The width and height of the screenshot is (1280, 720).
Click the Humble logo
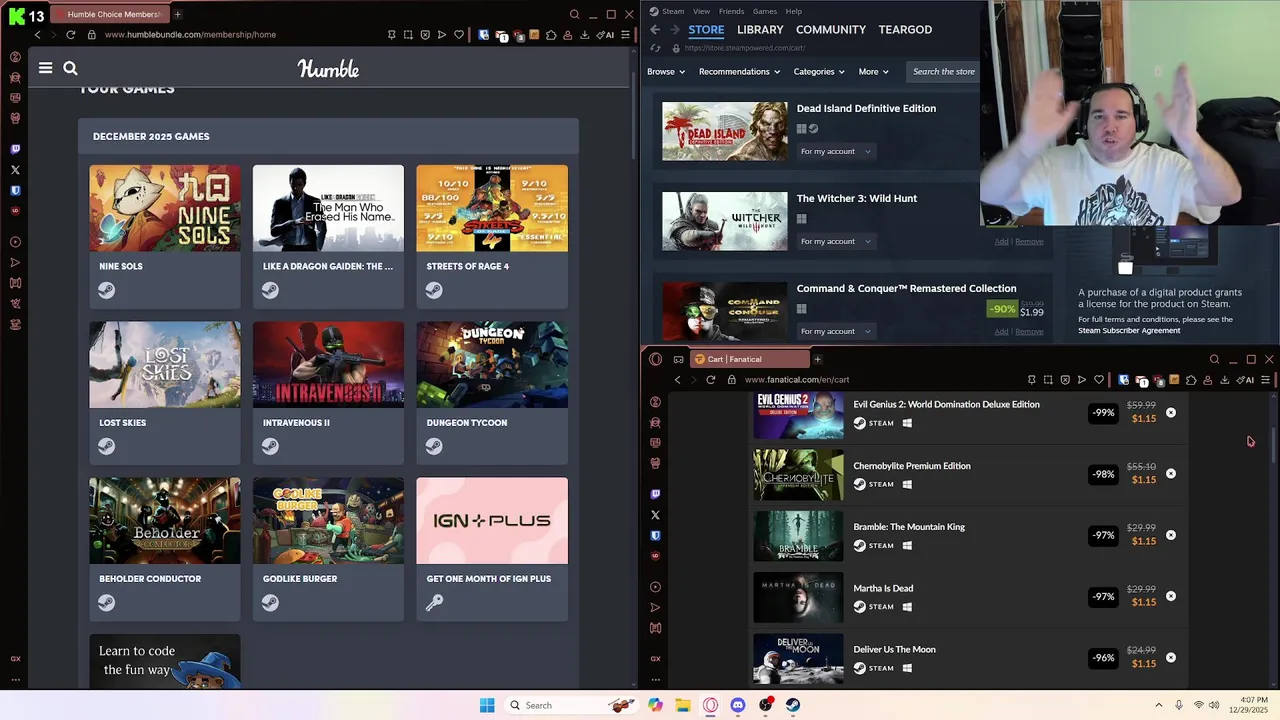coord(328,69)
